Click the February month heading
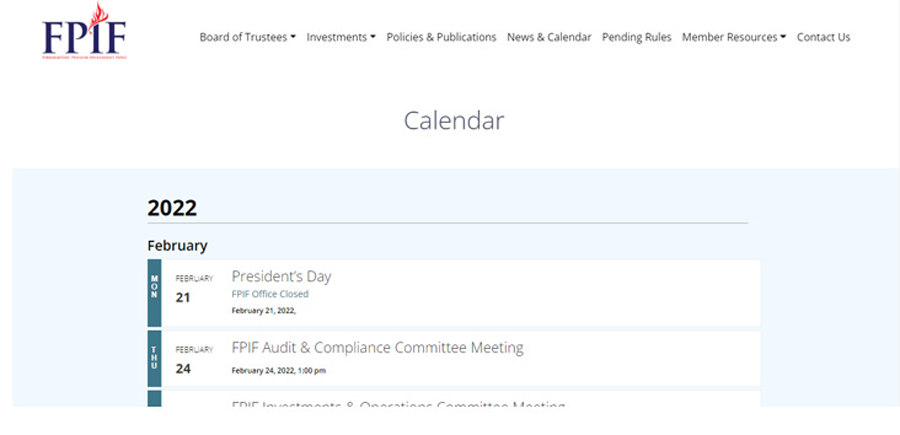900x435 pixels. (x=177, y=246)
